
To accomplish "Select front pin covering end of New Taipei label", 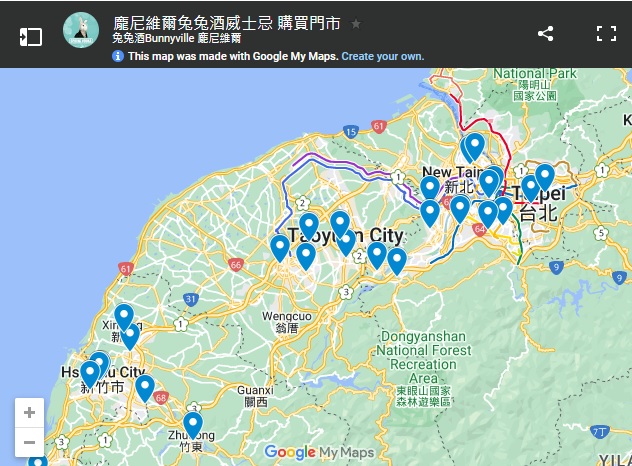I will click(x=489, y=182).
